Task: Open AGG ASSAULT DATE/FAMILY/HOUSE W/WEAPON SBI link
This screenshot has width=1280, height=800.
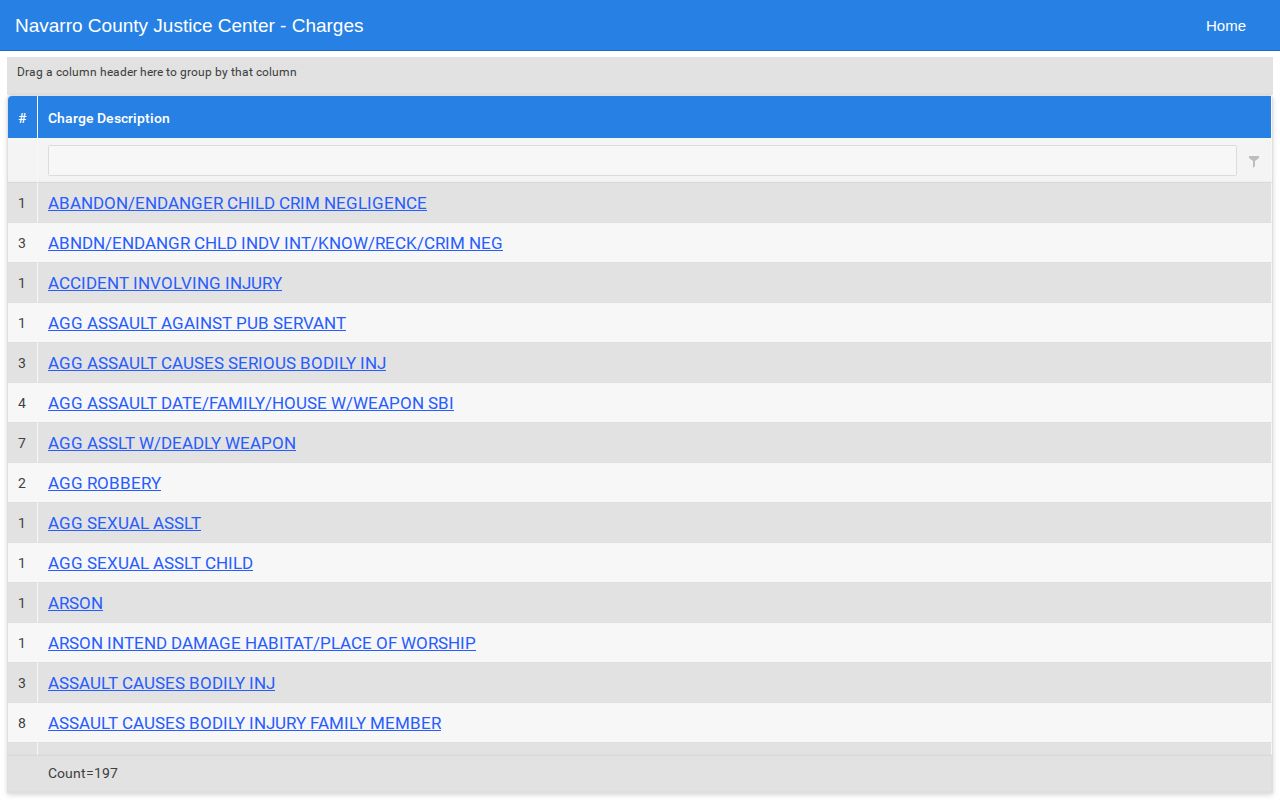Action: click(251, 403)
